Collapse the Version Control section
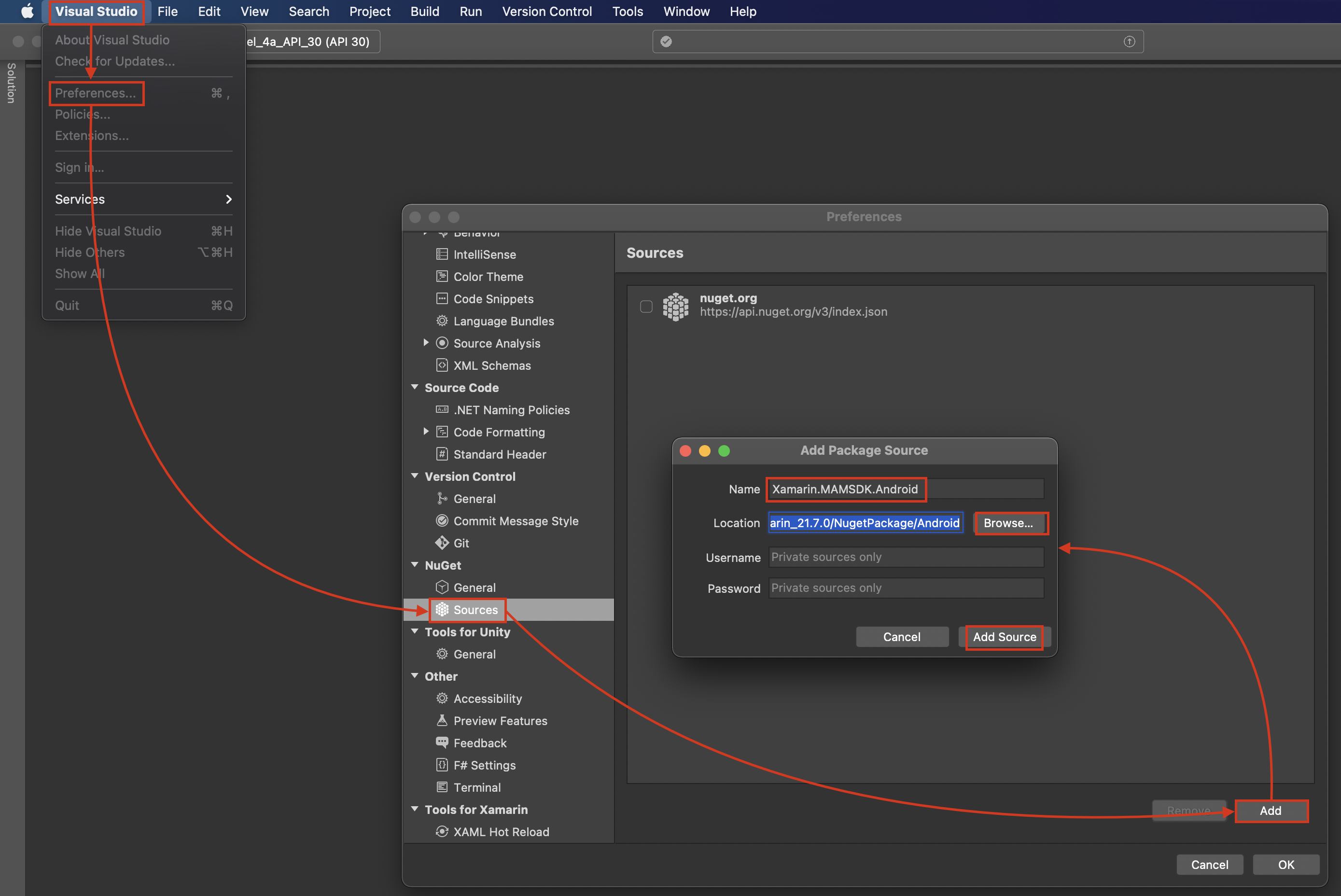 click(x=415, y=476)
